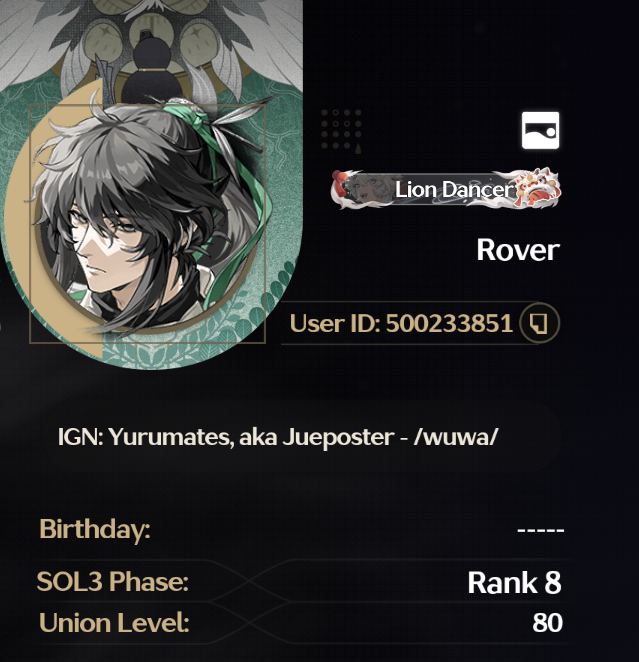The image size is (639, 662).
Task: Click the Union Level label
Action: point(114,623)
